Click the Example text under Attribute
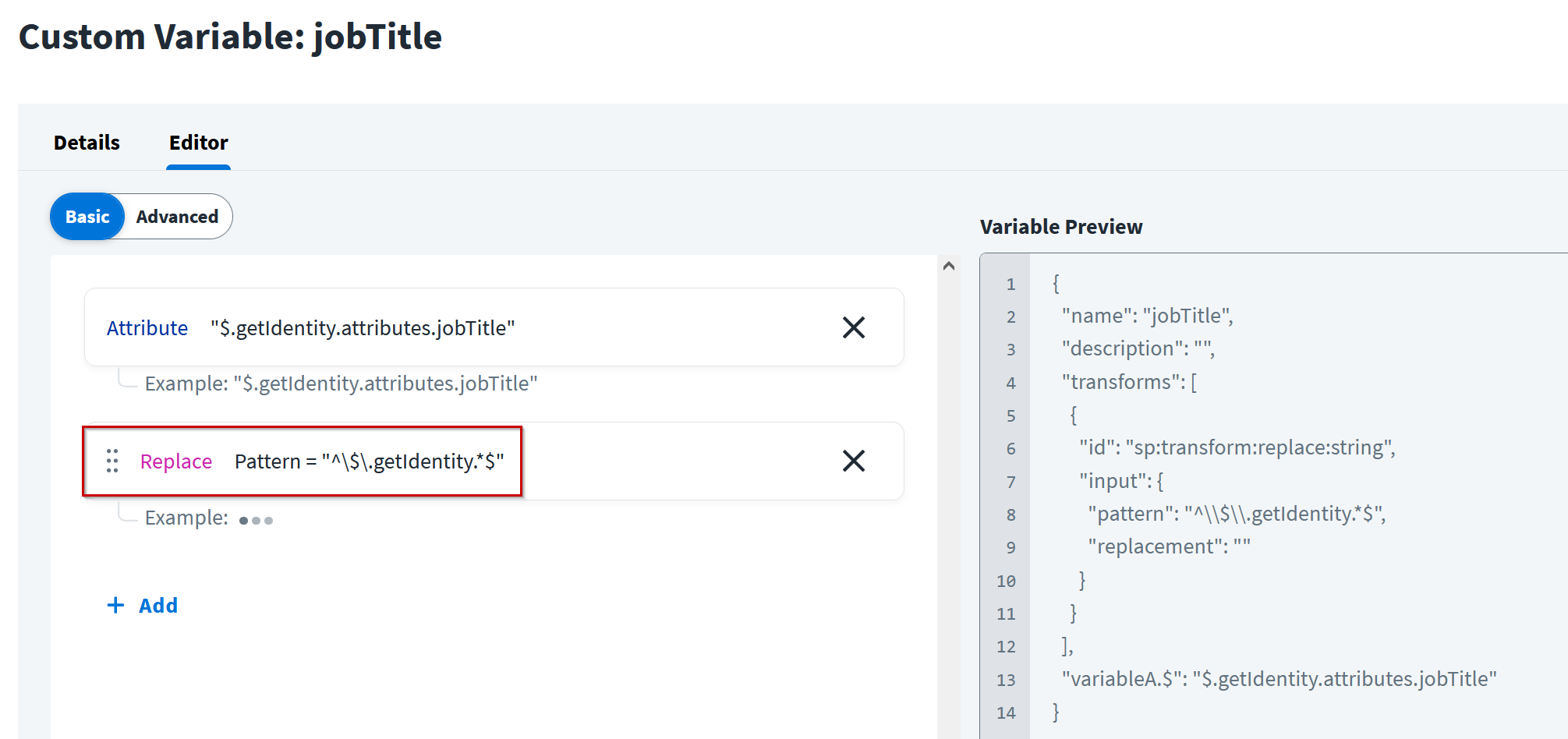Image resolution: width=1568 pixels, height=739 pixels. (x=341, y=384)
